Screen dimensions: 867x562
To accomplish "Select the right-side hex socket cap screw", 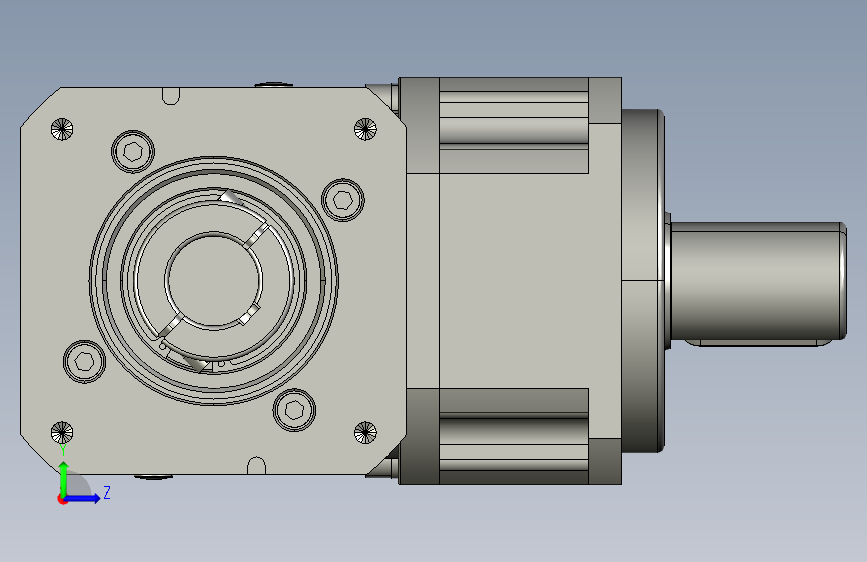I will (x=343, y=200).
